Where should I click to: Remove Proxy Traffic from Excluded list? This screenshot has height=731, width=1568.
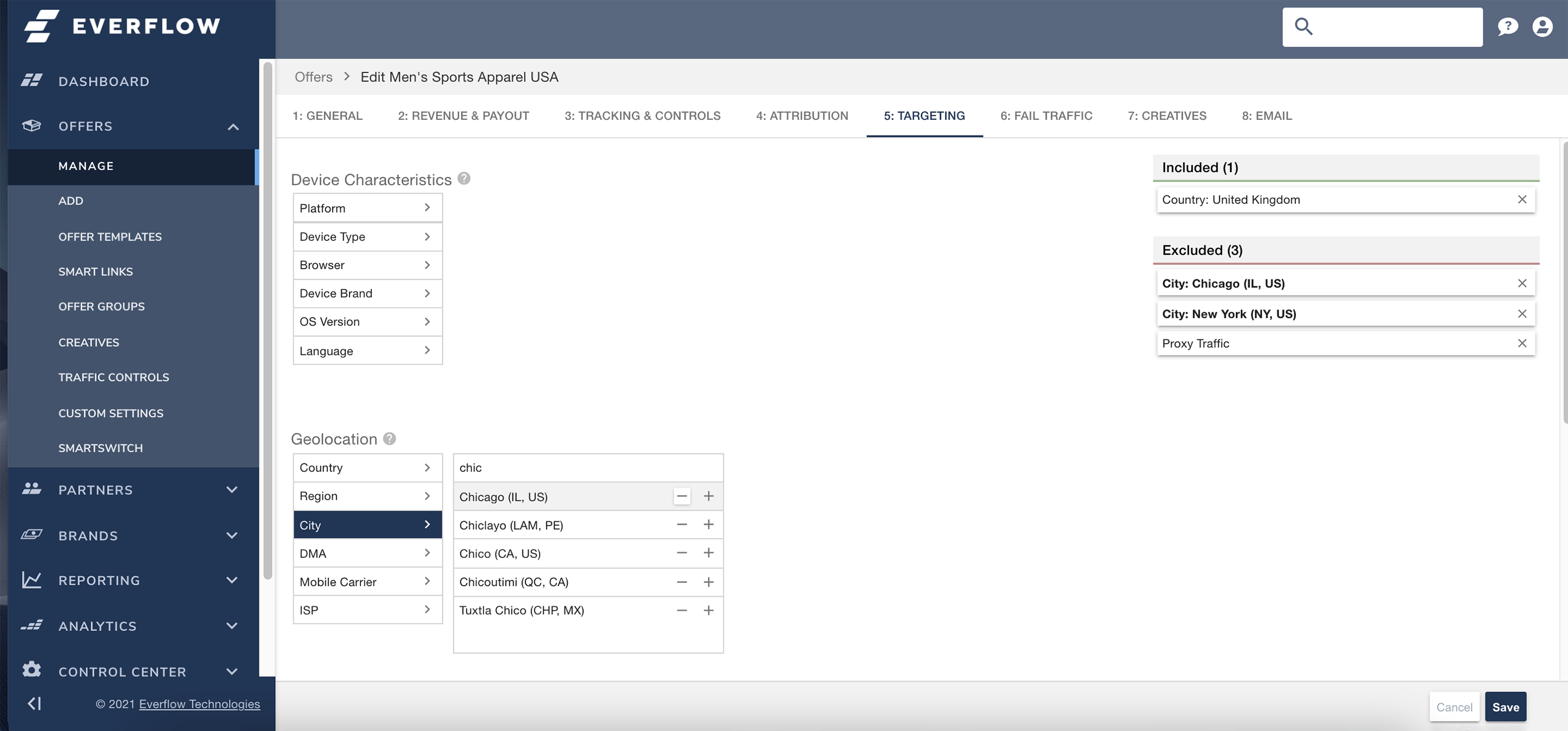click(x=1522, y=343)
